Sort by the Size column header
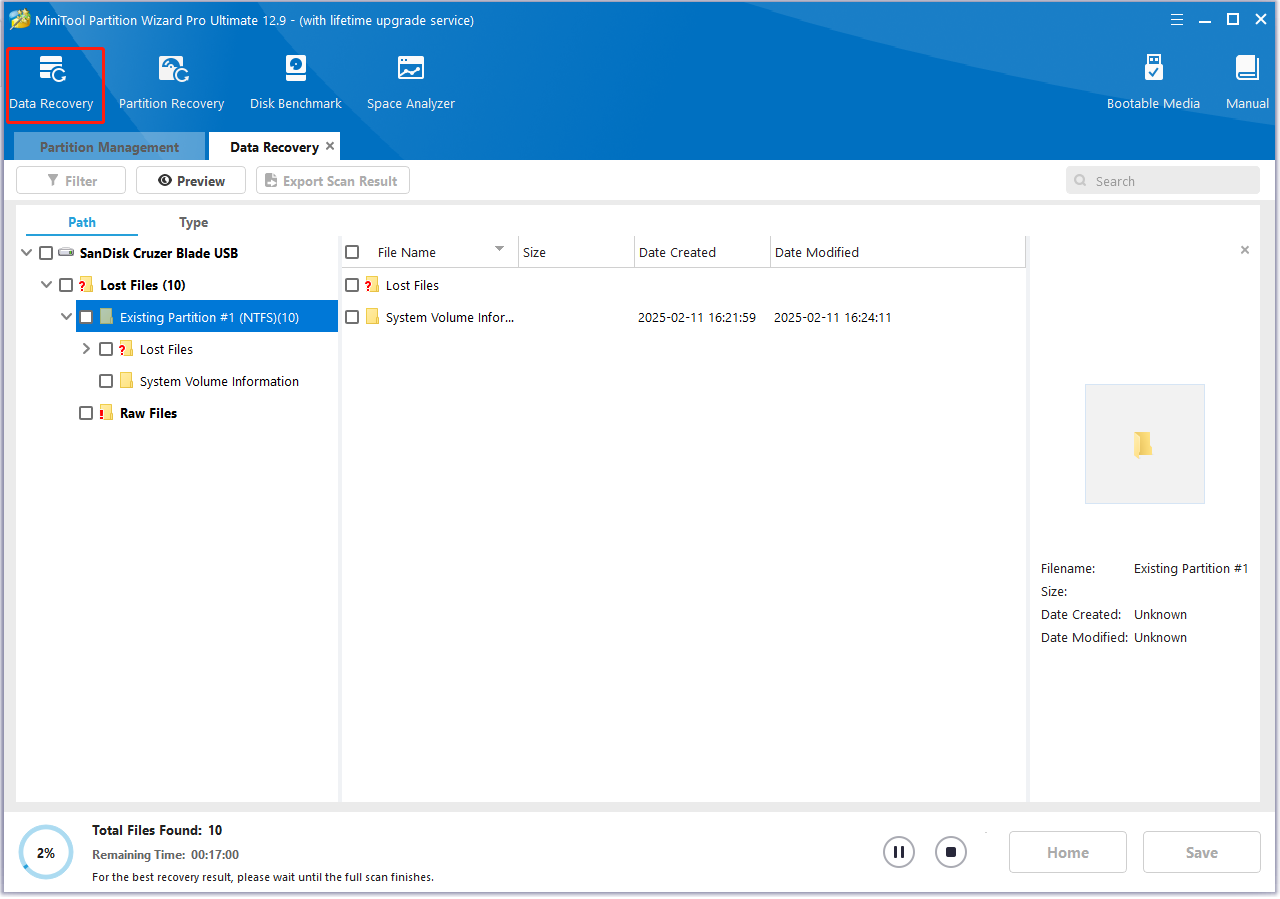1280x899 pixels. click(x=576, y=252)
